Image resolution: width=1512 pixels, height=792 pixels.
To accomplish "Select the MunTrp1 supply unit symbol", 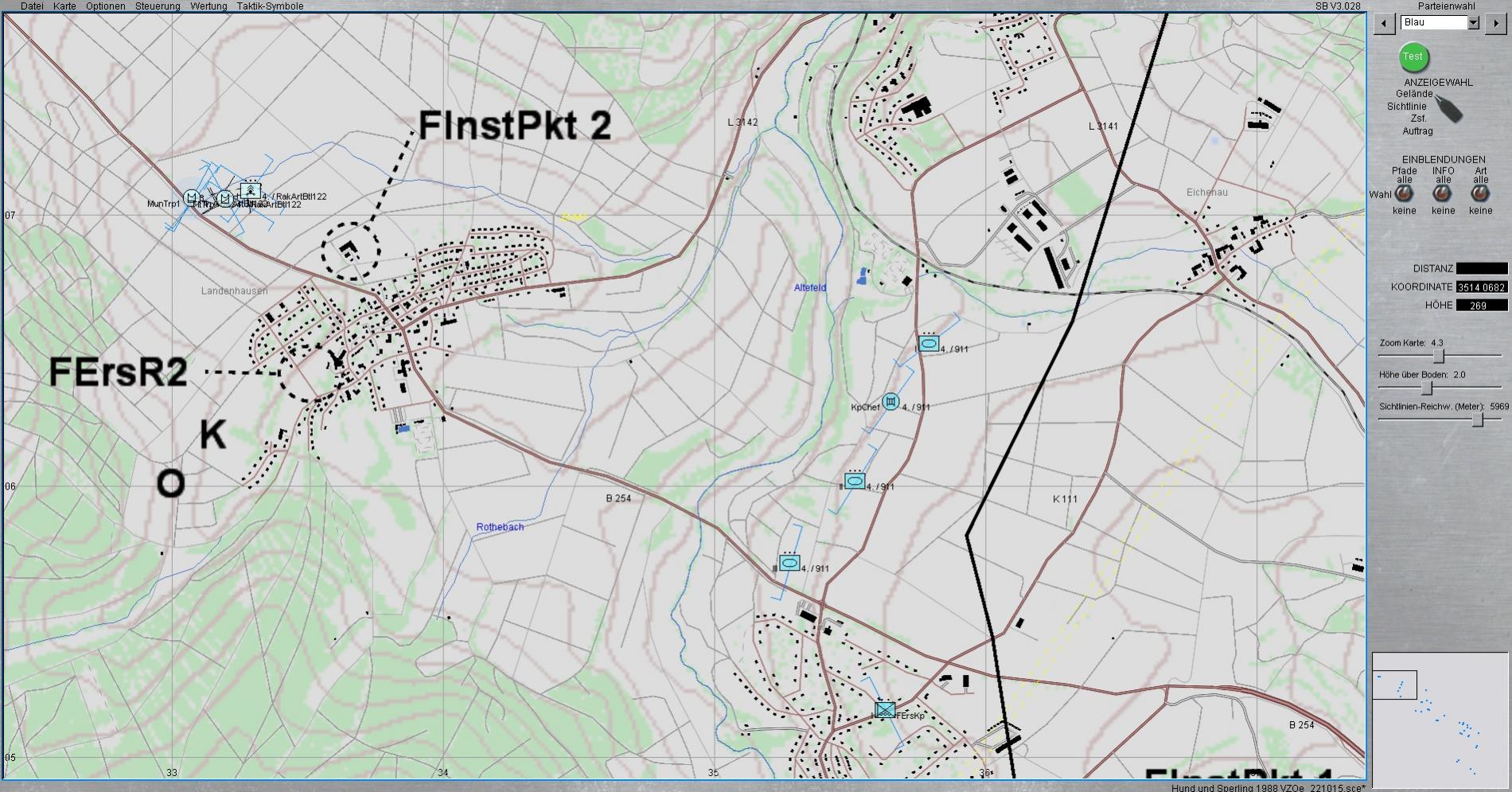I will click(x=192, y=197).
